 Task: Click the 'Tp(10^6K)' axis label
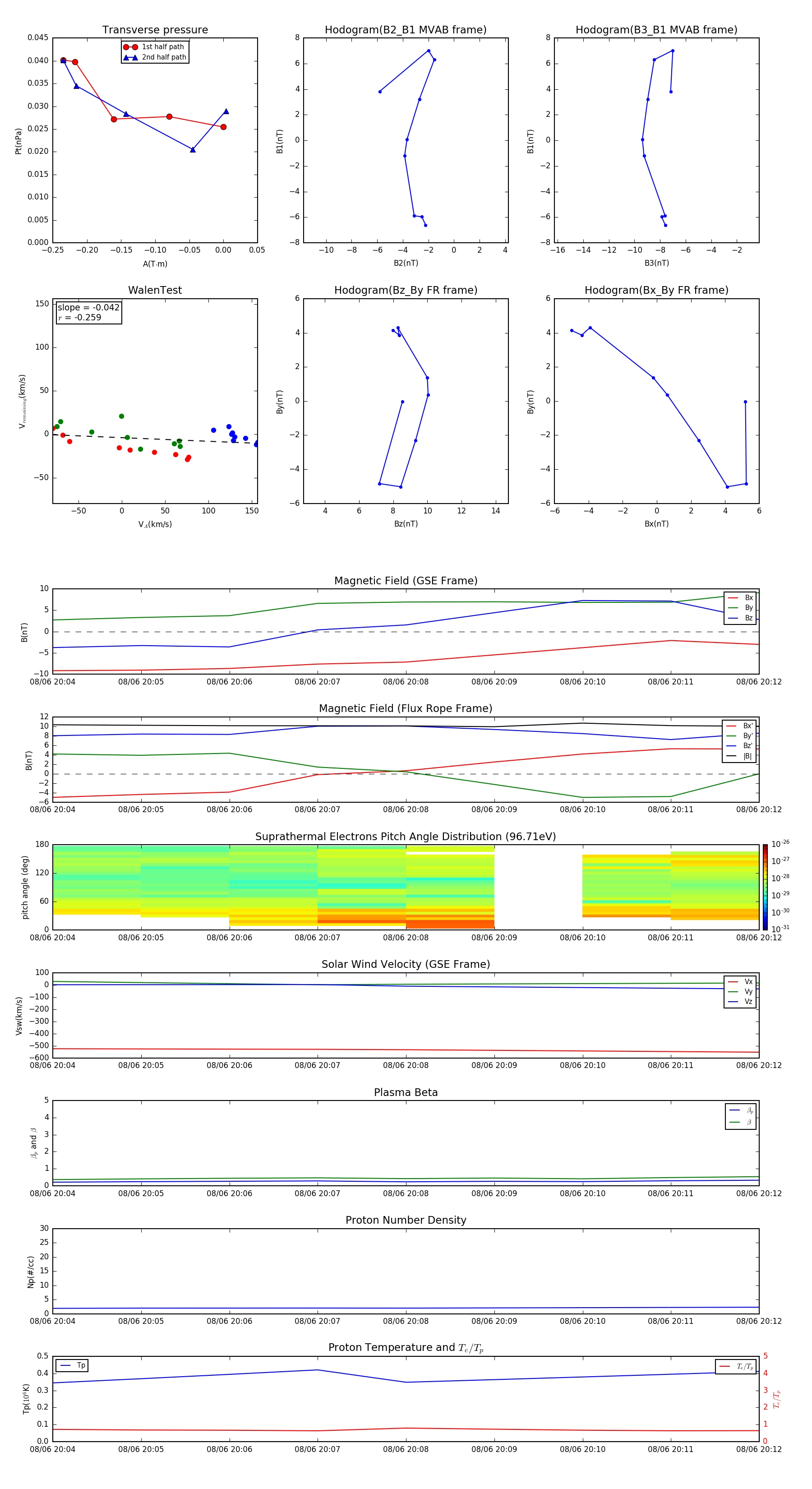point(26,1399)
